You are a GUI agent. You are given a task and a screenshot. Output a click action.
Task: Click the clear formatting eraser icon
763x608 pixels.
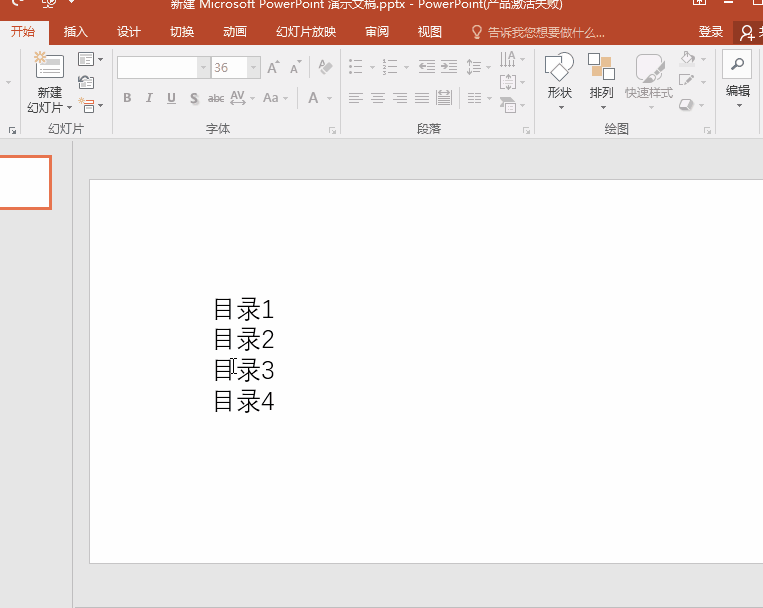(325, 68)
